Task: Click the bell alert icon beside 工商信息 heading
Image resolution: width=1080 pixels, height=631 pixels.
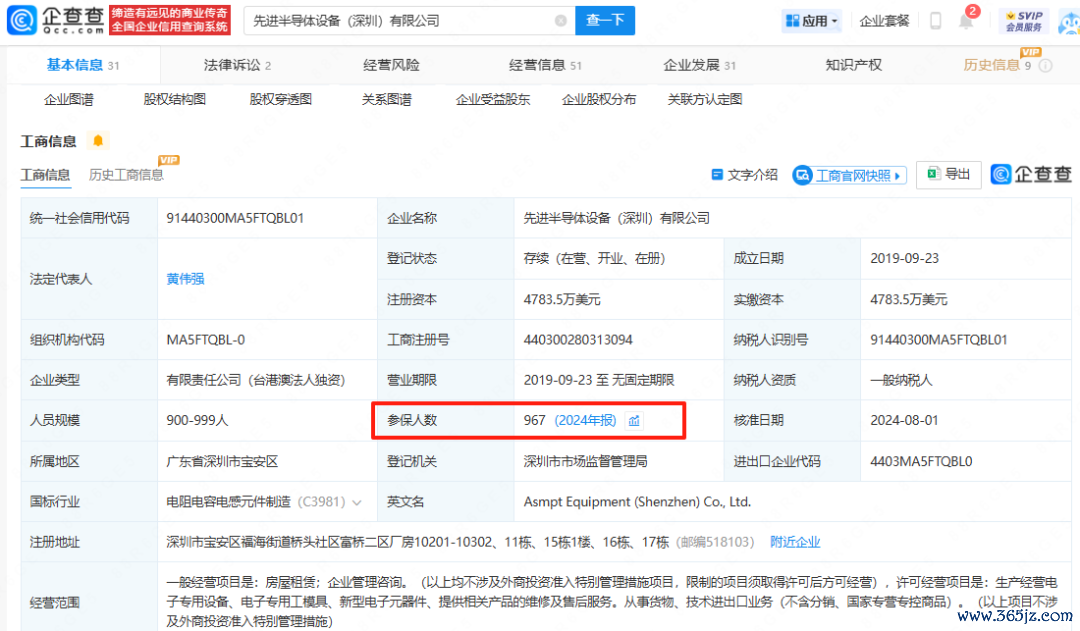Action: 98,141
